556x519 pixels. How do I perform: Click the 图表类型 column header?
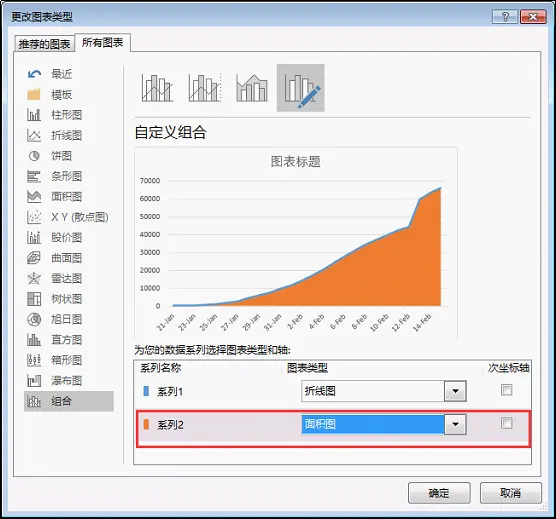point(307,368)
